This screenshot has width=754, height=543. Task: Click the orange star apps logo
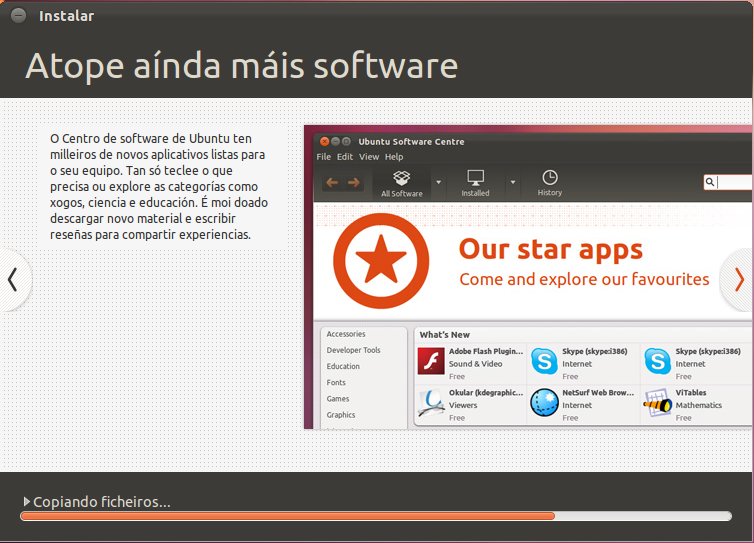(381, 261)
